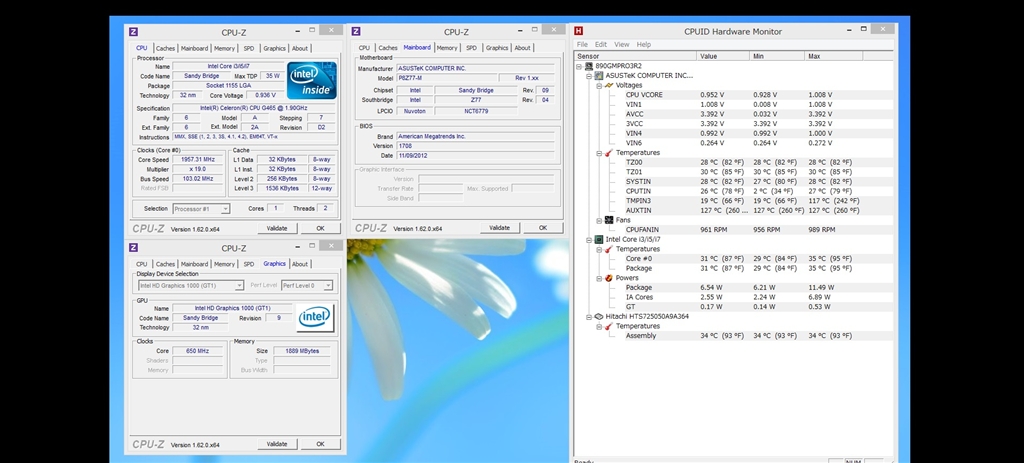Collapse the ASUSTeK COMPUTER INC. node

point(588,76)
